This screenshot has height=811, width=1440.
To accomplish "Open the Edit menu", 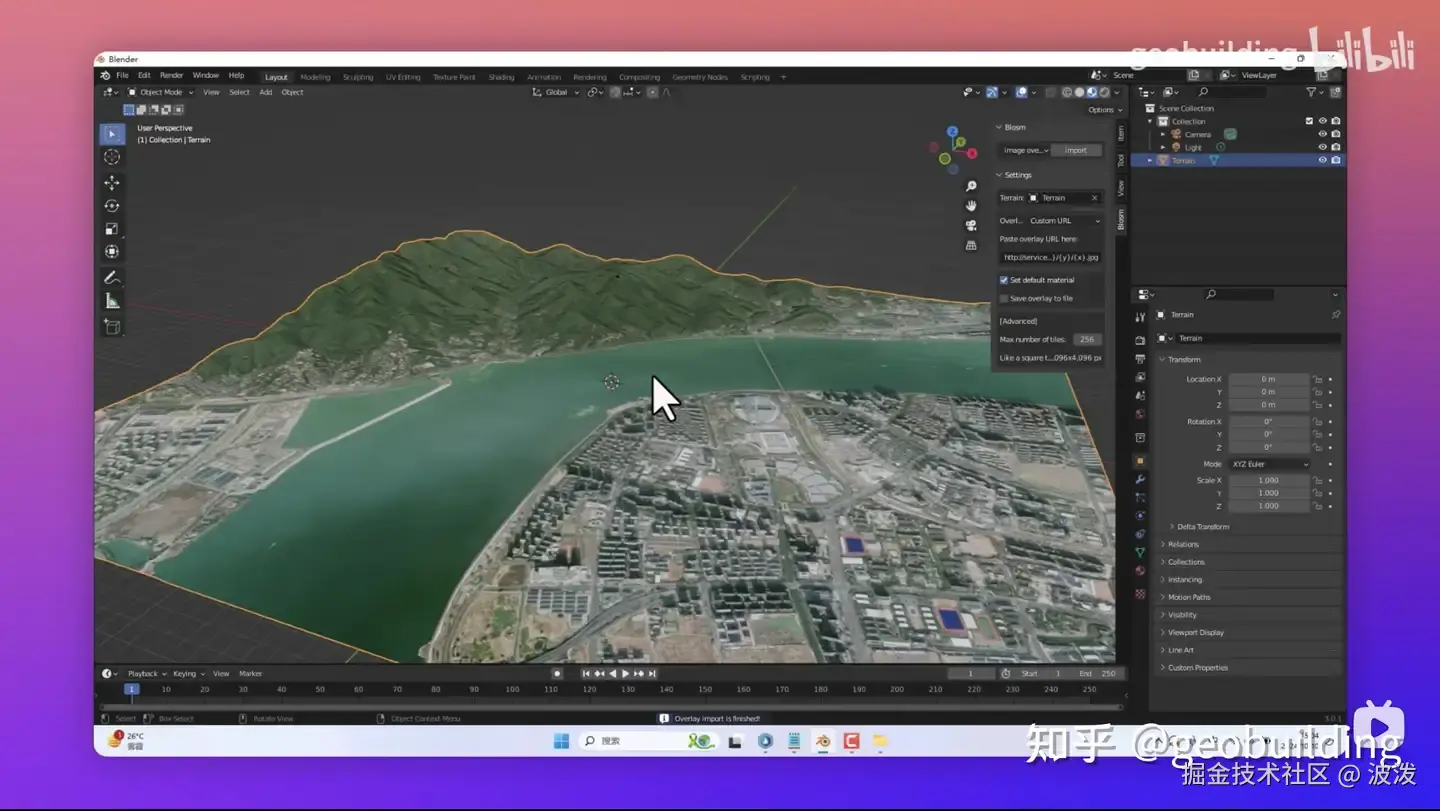I will pos(144,76).
